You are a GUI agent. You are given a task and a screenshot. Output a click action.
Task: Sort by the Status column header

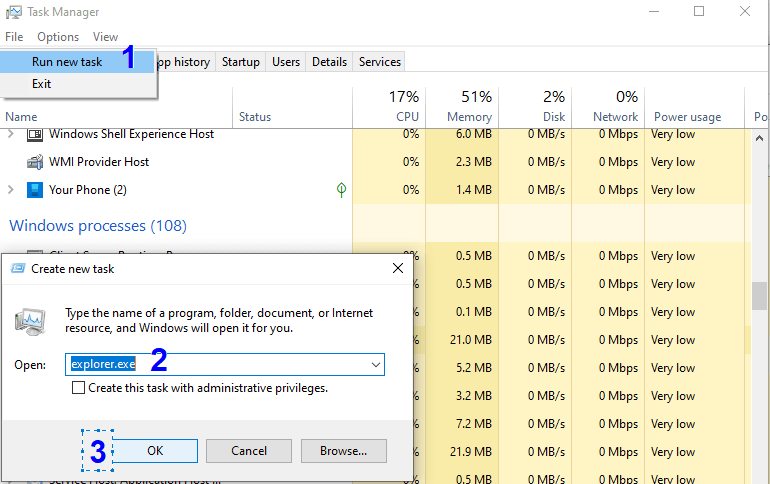293,107
